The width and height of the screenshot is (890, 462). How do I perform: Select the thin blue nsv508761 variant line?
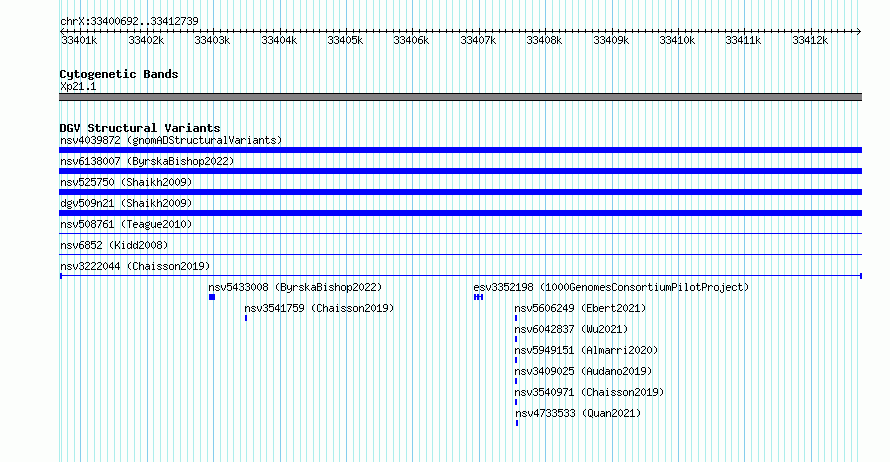[x=460, y=233]
